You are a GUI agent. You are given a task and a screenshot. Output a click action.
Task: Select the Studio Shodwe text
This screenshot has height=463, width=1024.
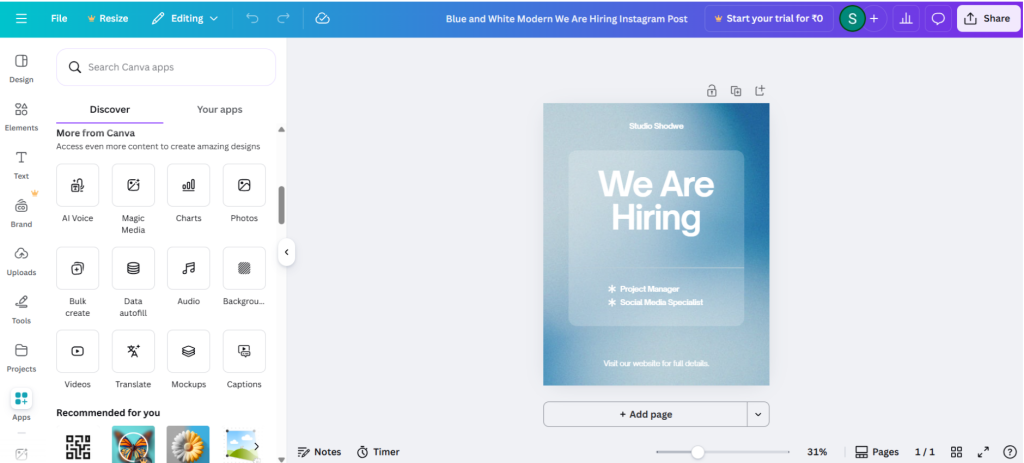pos(656,125)
